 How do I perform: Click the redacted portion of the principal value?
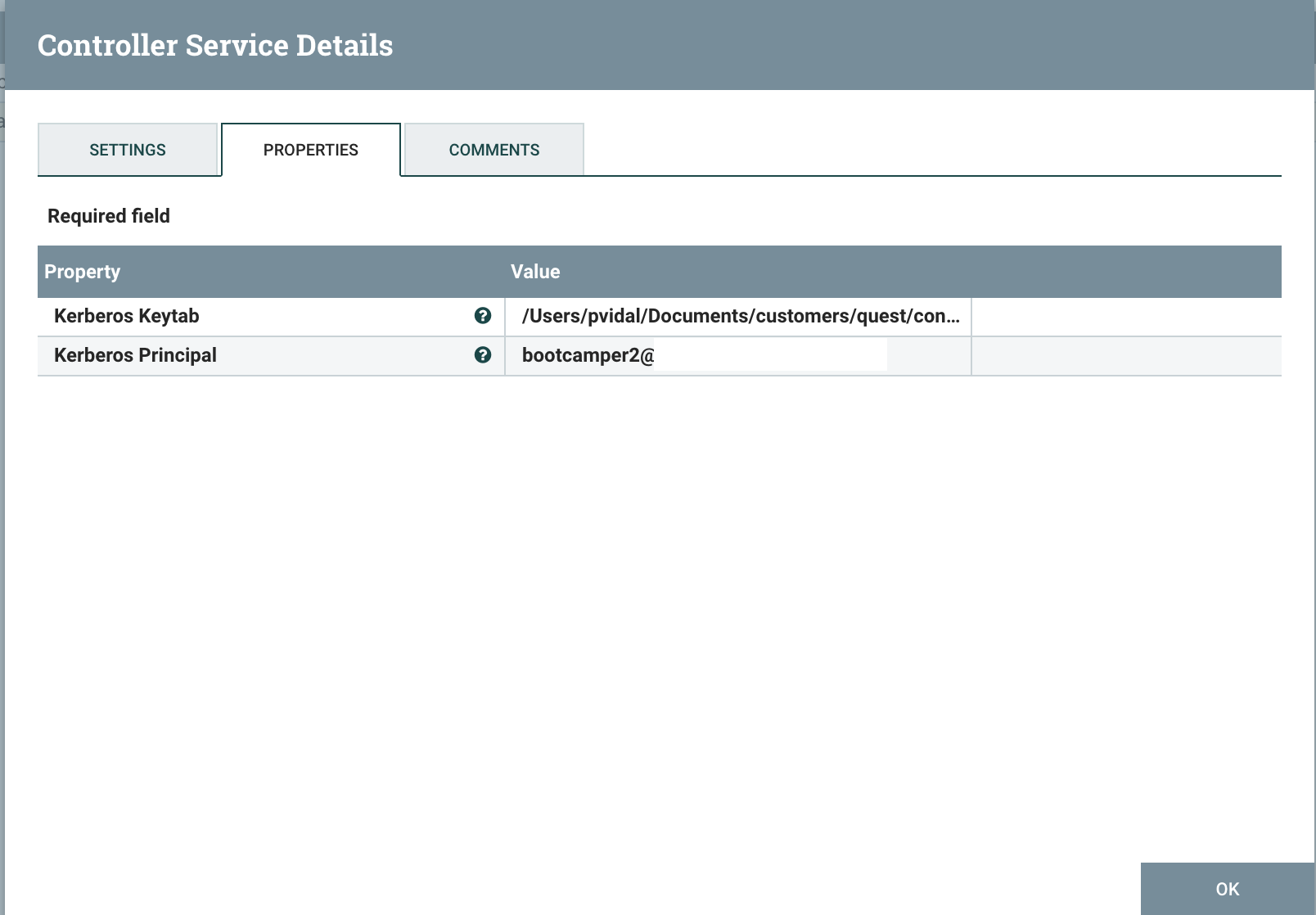click(769, 355)
